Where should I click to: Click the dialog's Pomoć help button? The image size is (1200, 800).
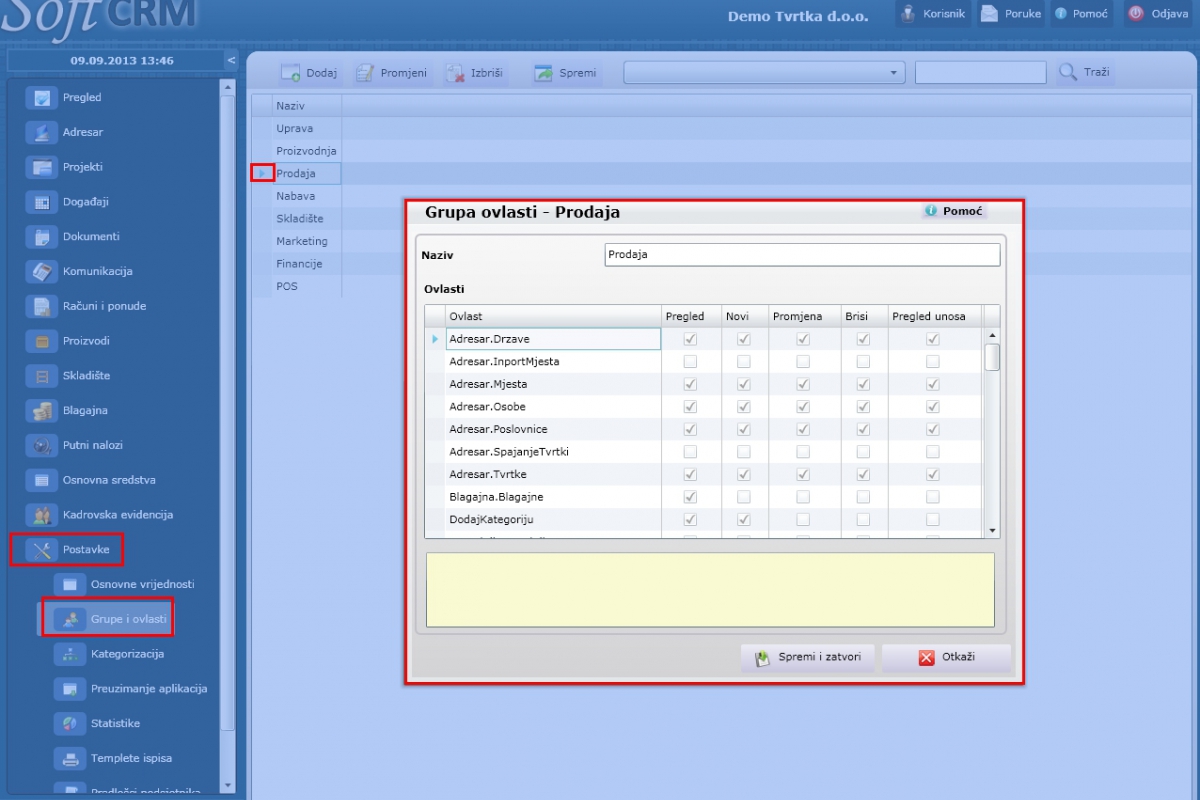coord(955,212)
